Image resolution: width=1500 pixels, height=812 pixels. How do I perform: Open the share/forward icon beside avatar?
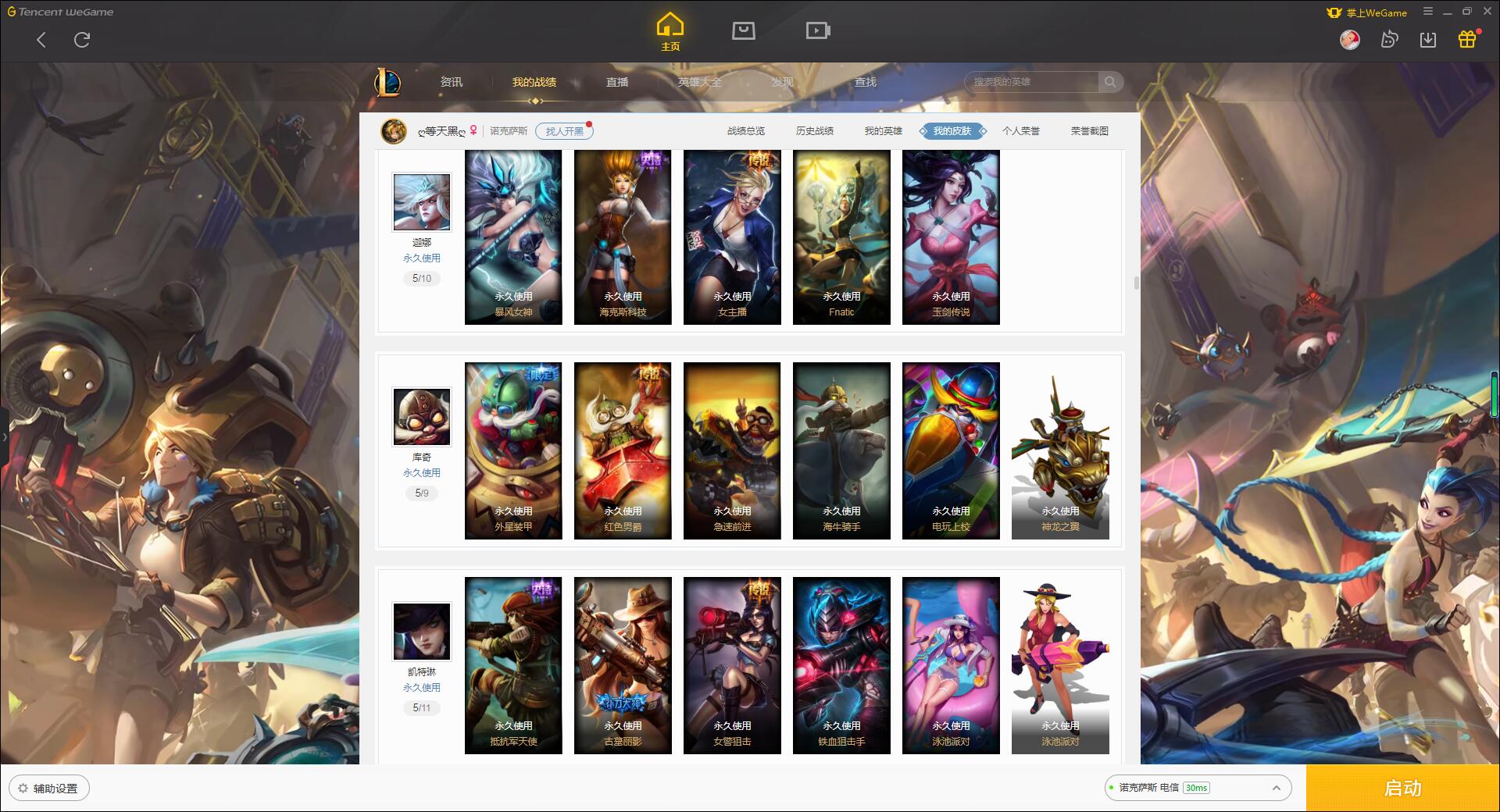point(1389,39)
